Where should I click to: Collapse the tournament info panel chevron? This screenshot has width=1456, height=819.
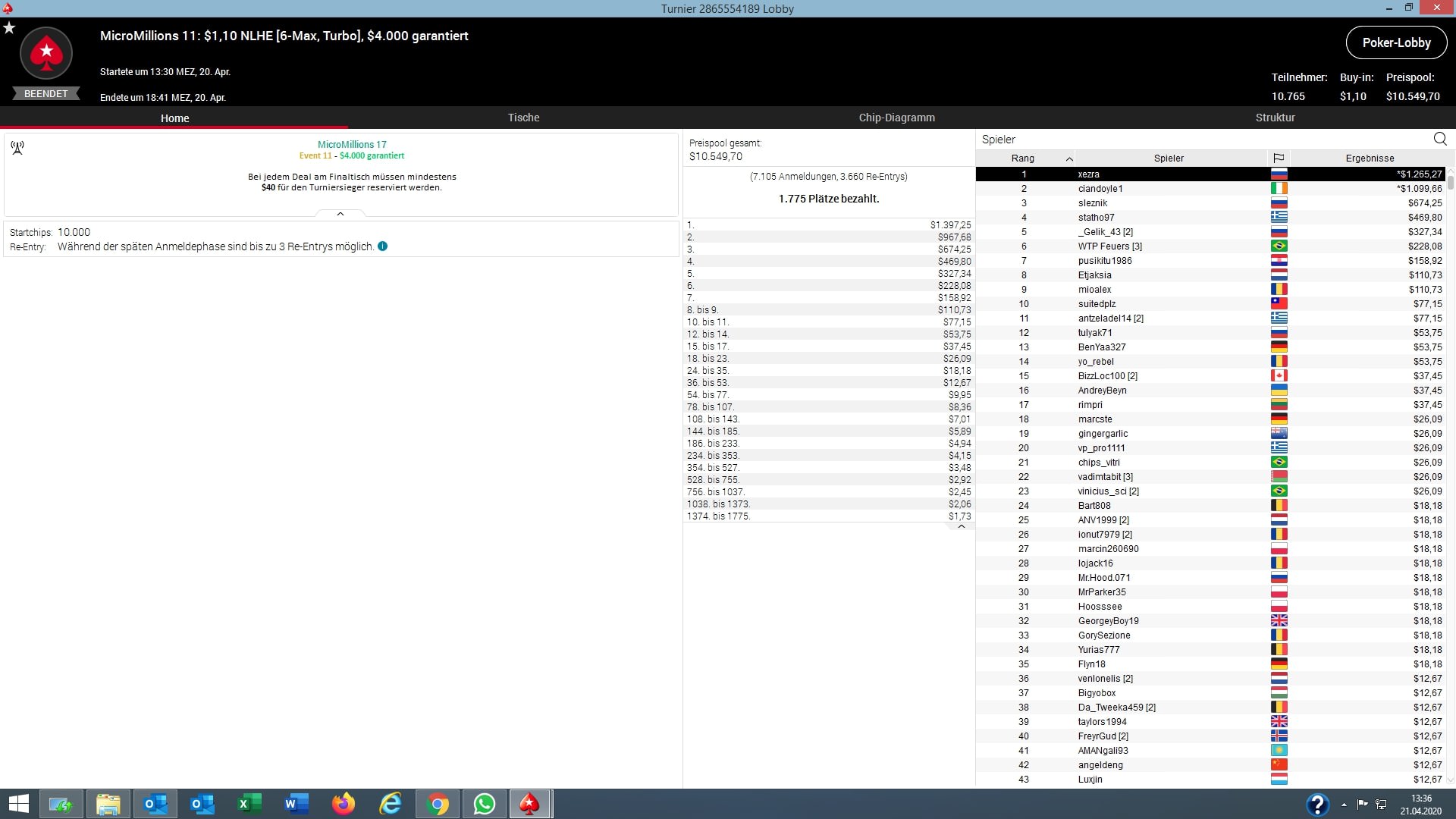pyautogui.click(x=340, y=215)
